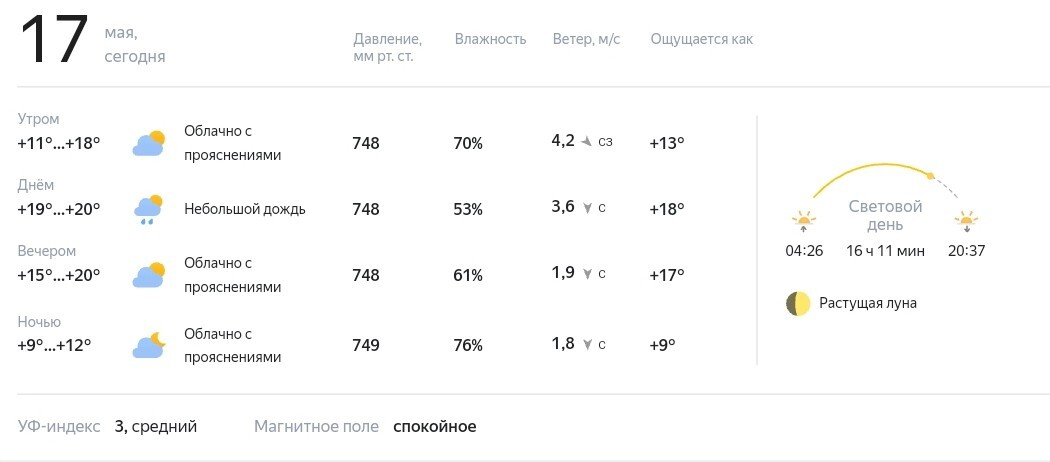Screen dimensions: 1050x462
Task: Click the night cloud with moon icon
Action: click(x=149, y=345)
